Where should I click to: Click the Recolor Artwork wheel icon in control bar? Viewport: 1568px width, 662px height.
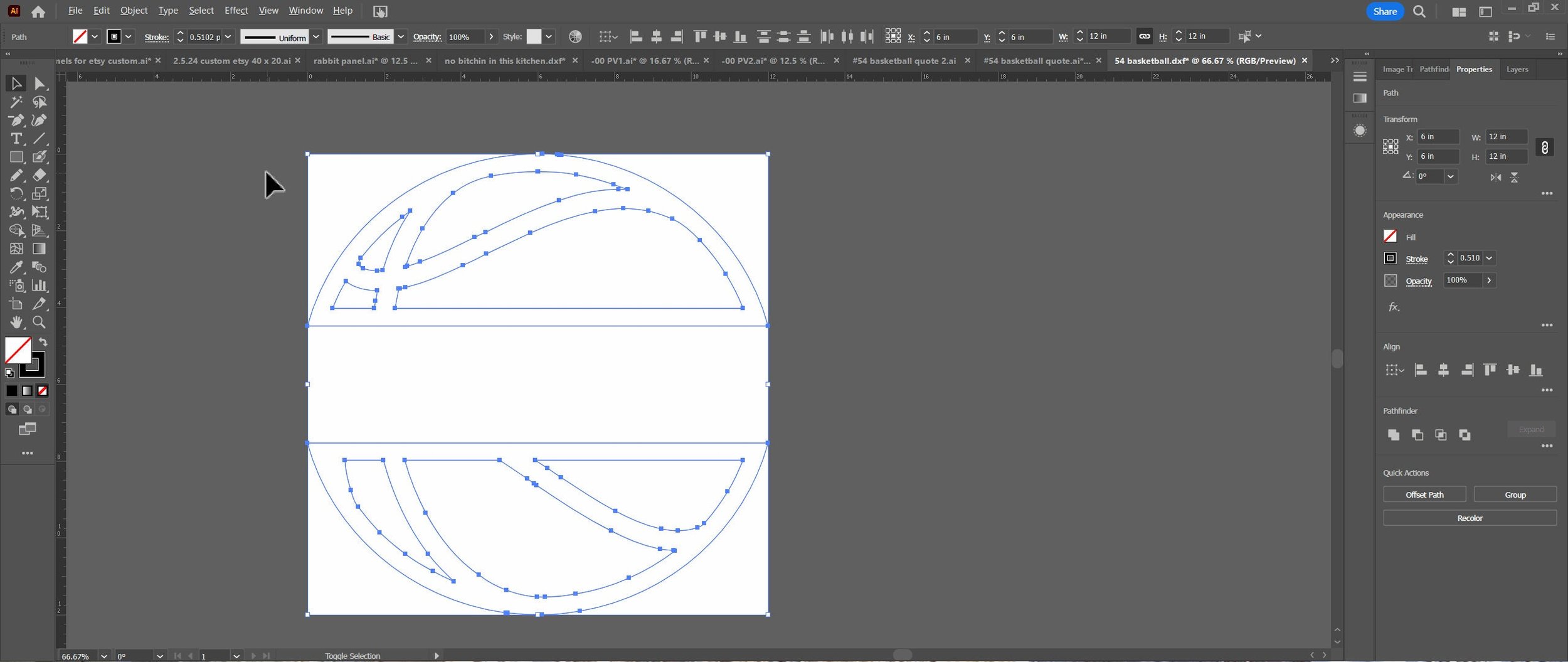pos(575,36)
